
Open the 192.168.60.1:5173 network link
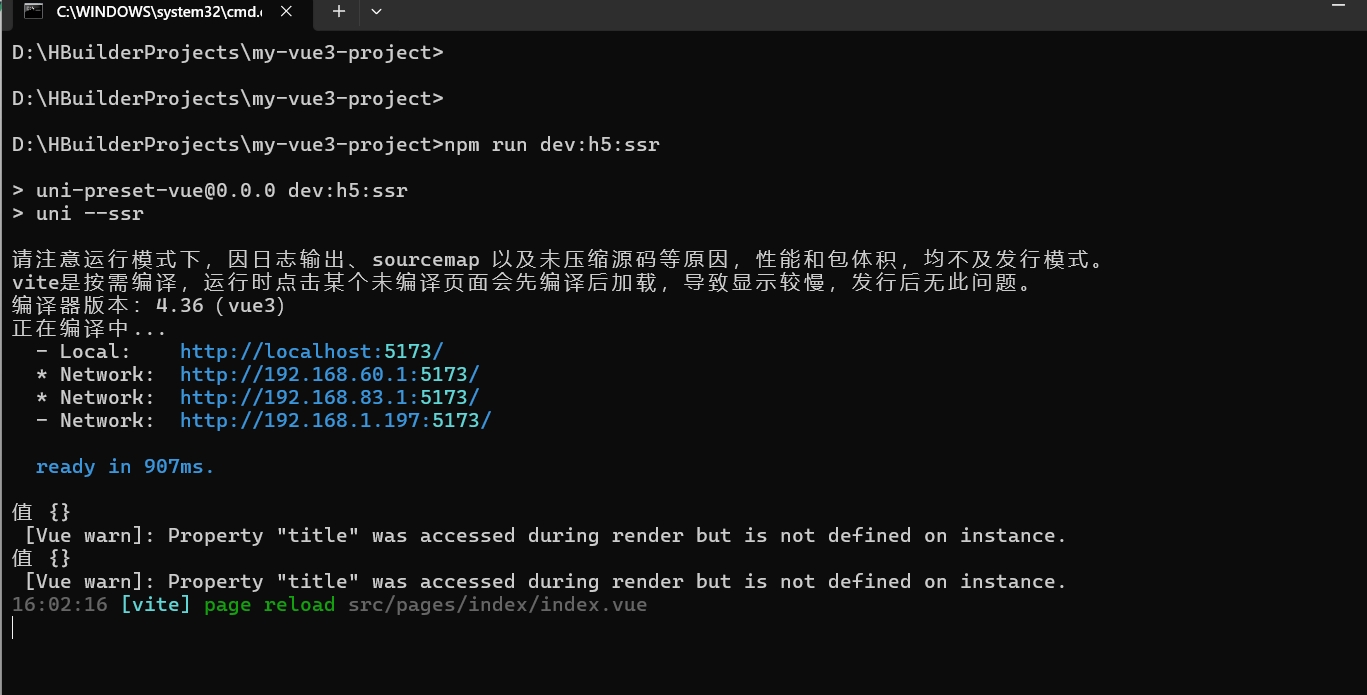tap(329, 375)
